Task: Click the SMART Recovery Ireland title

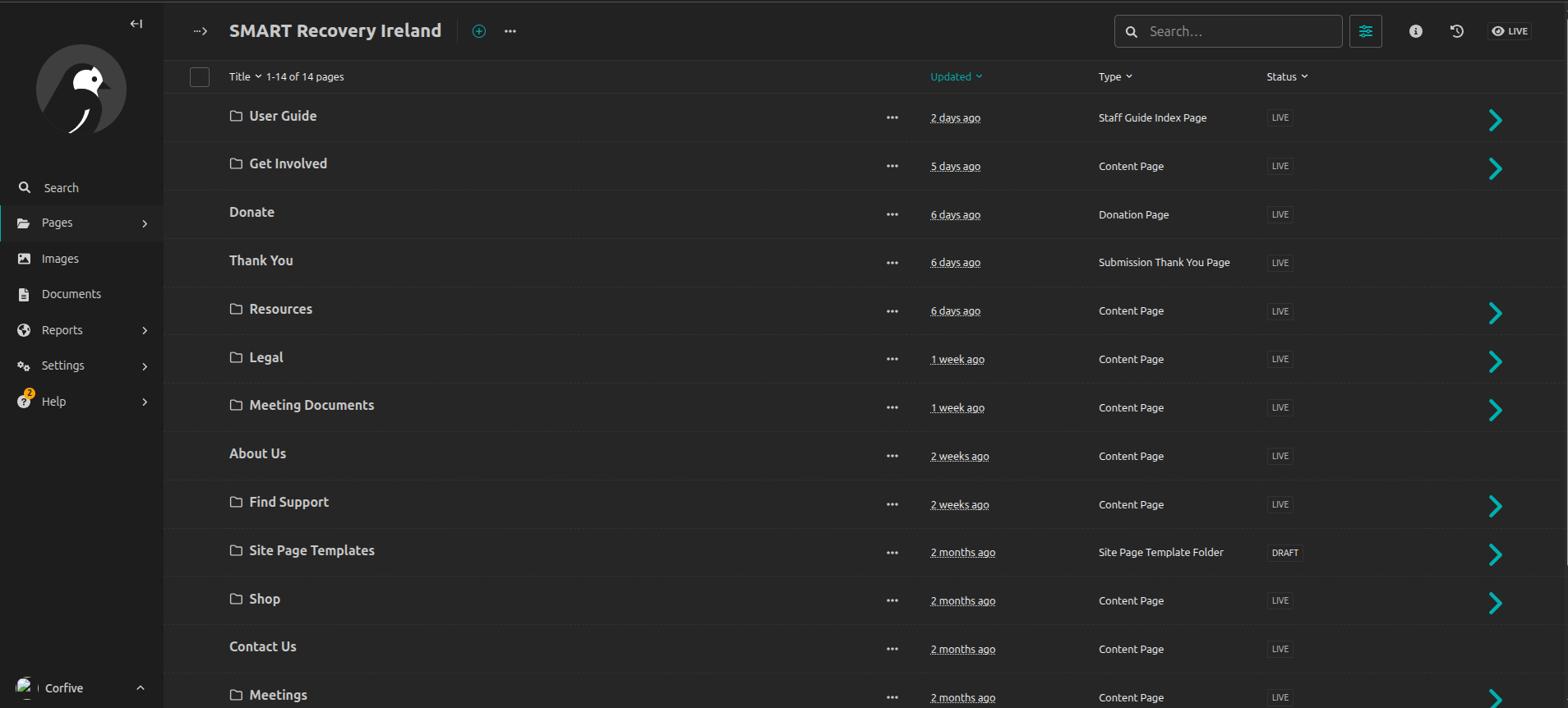Action: click(335, 30)
